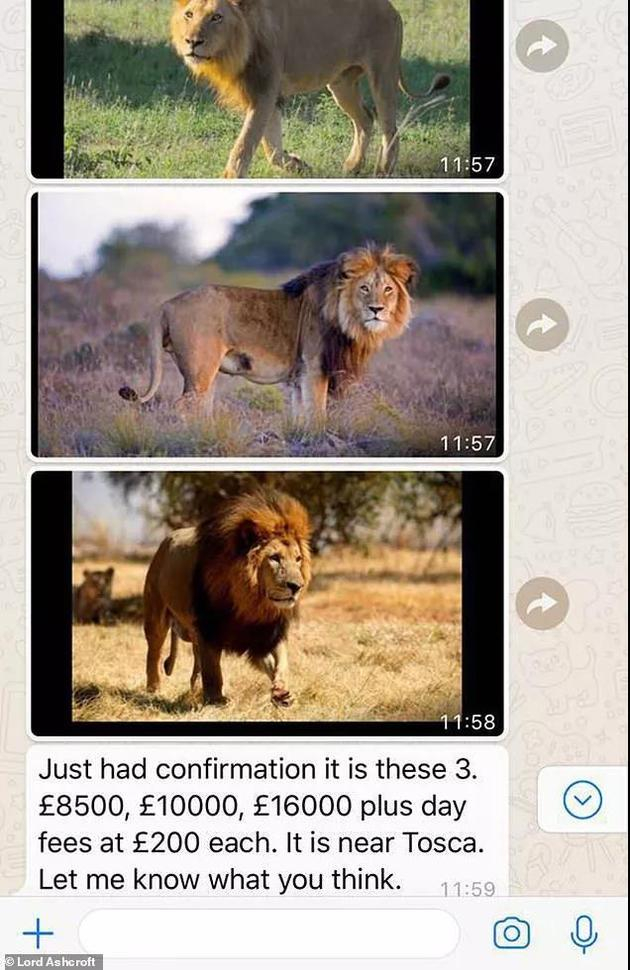Image resolution: width=630 pixels, height=970 pixels.
Task: Open the top lion photo sent 11:57
Action: pos(267,89)
